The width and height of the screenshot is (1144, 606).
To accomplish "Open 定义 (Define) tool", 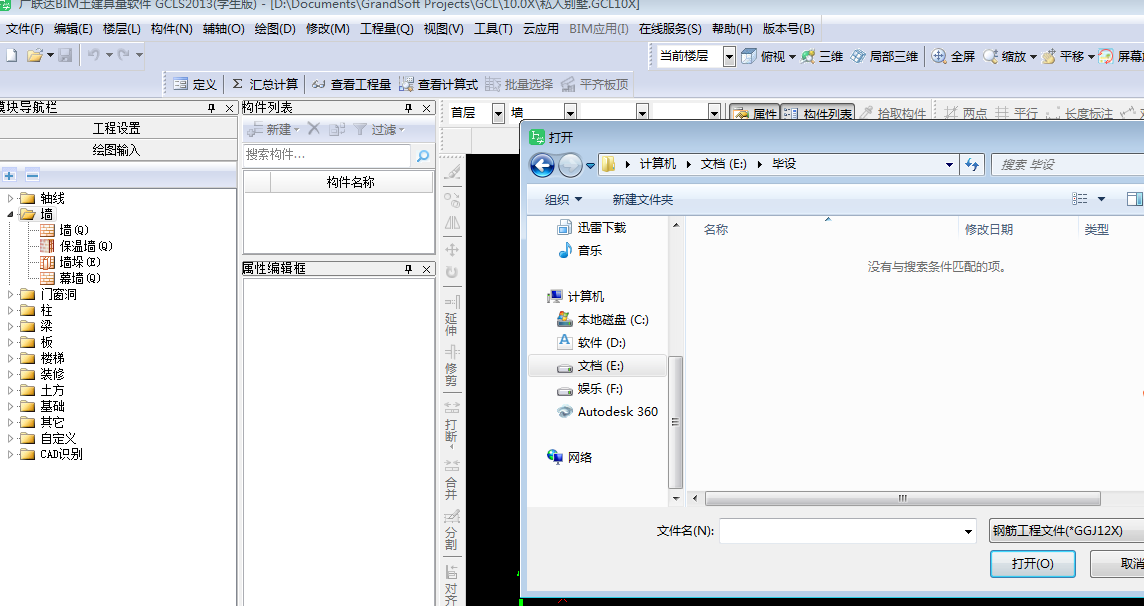I will coord(194,85).
